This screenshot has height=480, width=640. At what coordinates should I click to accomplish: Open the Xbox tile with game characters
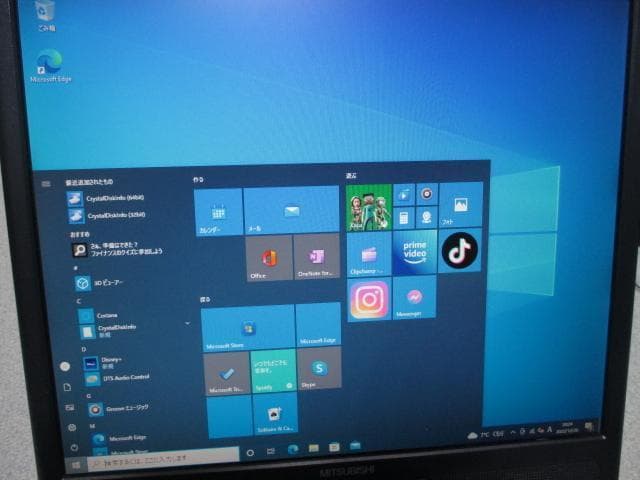(x=369, y=208)
